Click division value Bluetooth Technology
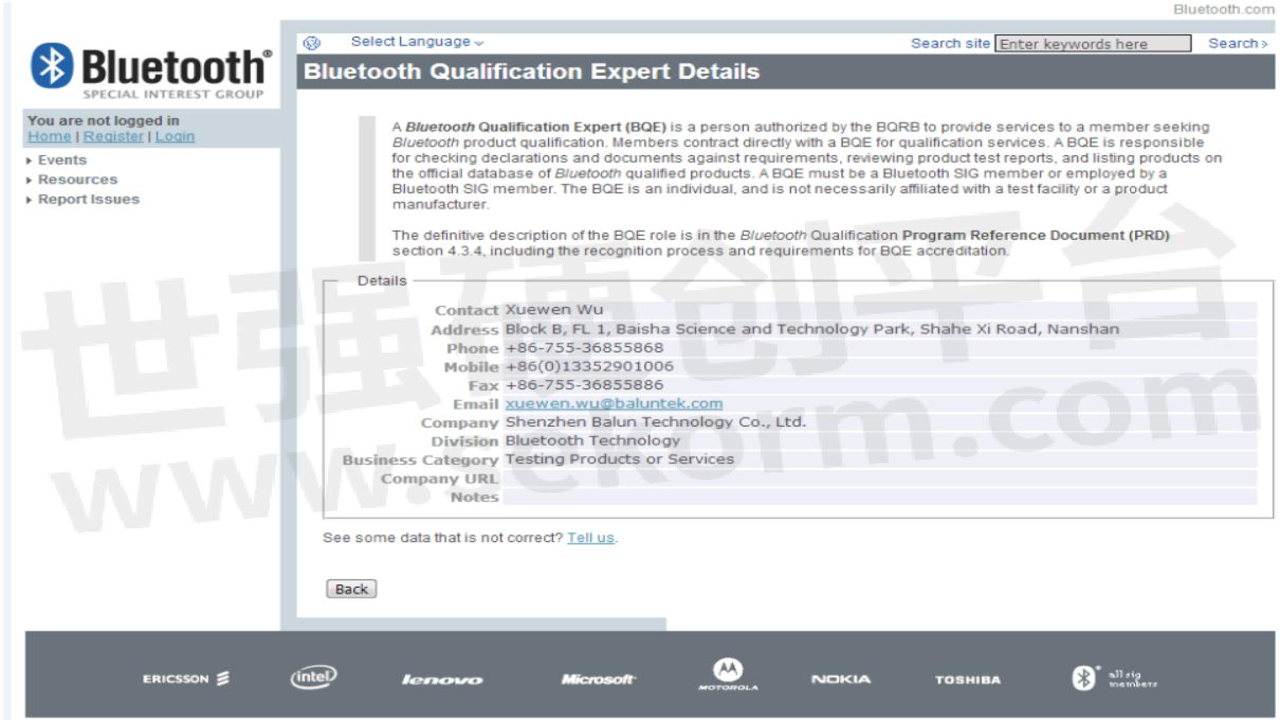Viewport: 1280px width, 720px height. tap(592, 440)
